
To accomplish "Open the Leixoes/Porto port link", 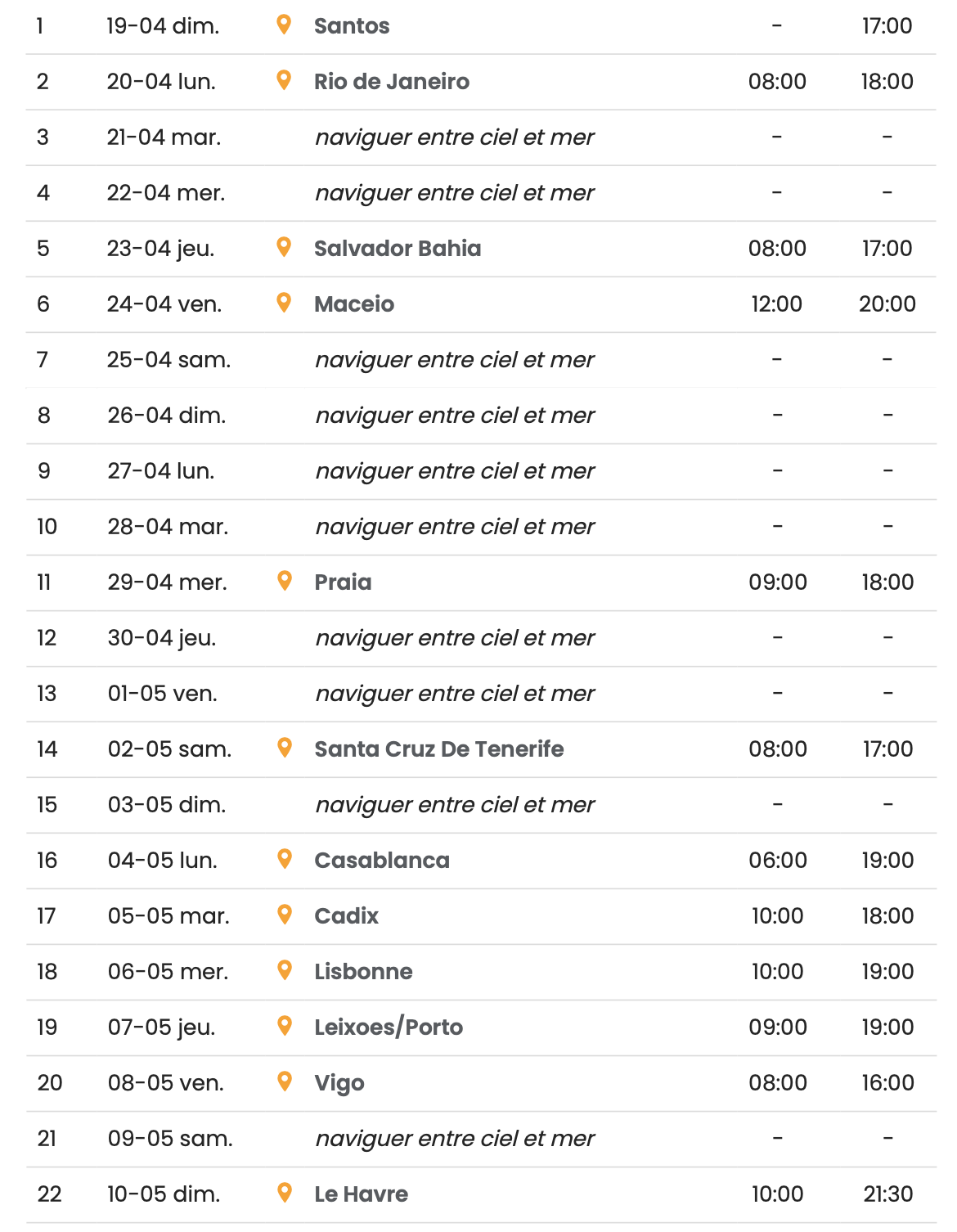I will pyautogui.click(x=389, y=1027).
